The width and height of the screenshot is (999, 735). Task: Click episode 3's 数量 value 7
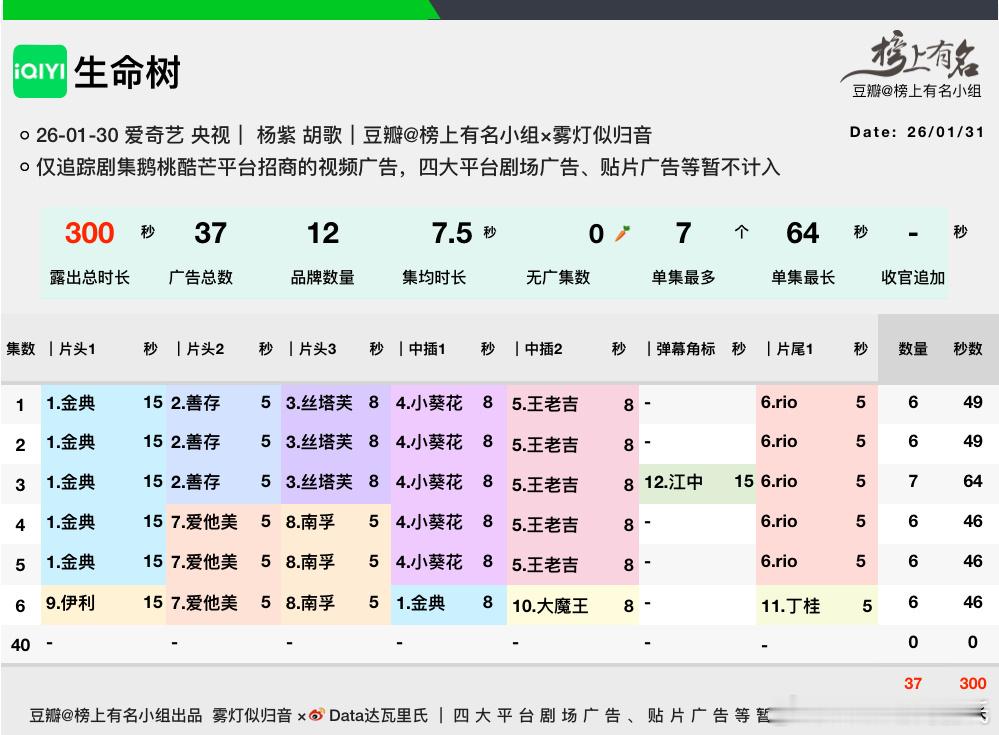913,482
